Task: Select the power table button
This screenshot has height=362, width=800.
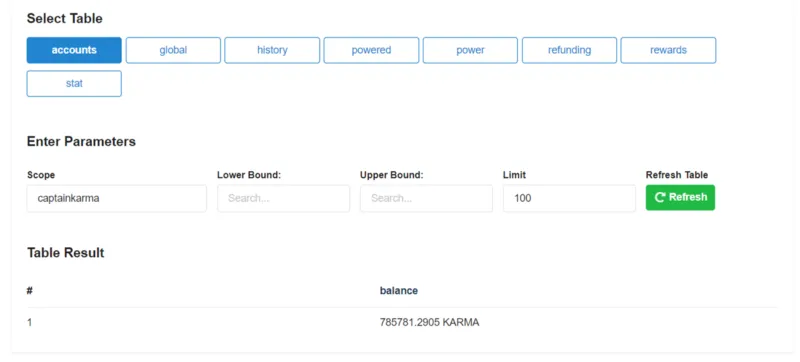Action: point(470,50)
